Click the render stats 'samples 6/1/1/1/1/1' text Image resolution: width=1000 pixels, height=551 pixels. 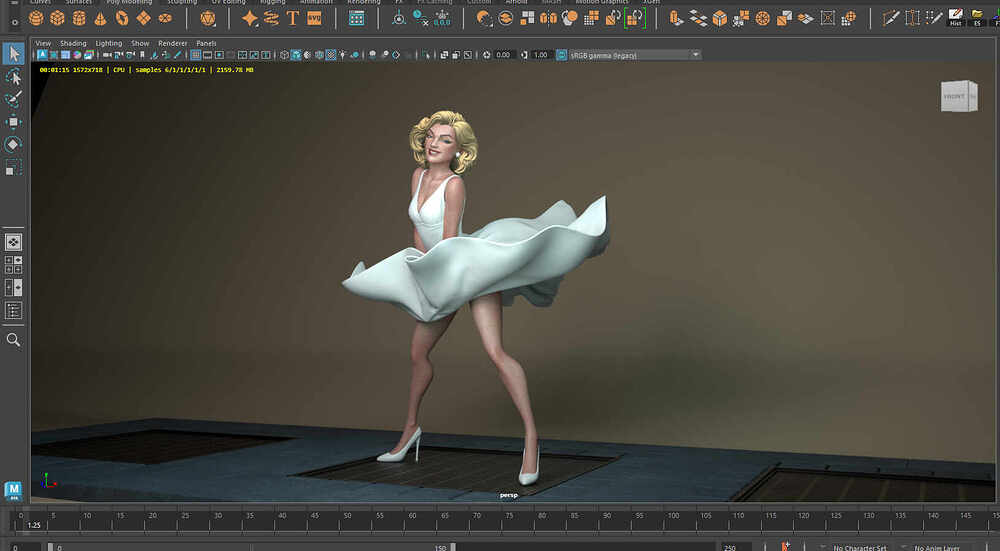tap(170, 70)
